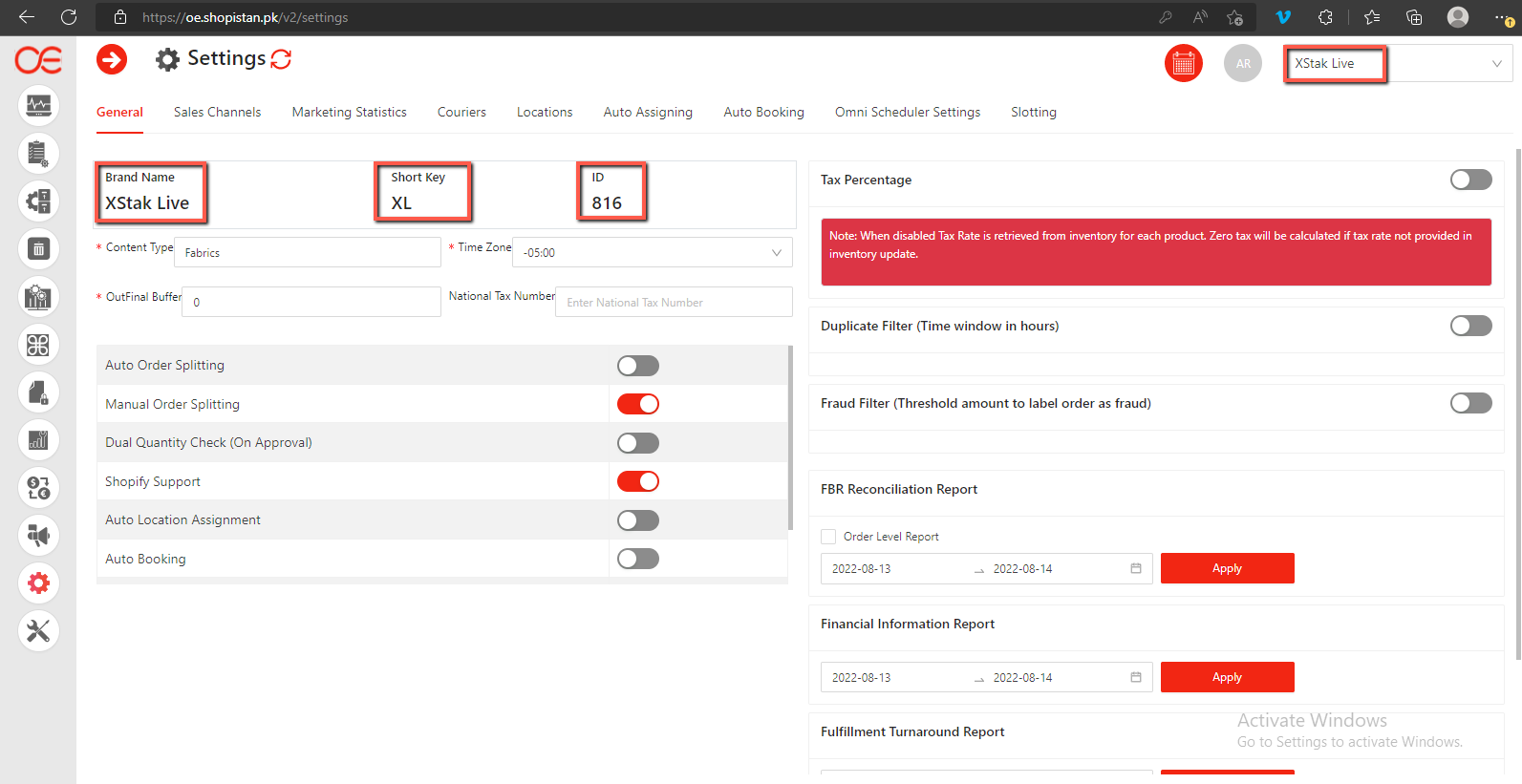Enable Auto Order Splitting toggle
This screenshot has height=784, width=1522.
(637, 366)
